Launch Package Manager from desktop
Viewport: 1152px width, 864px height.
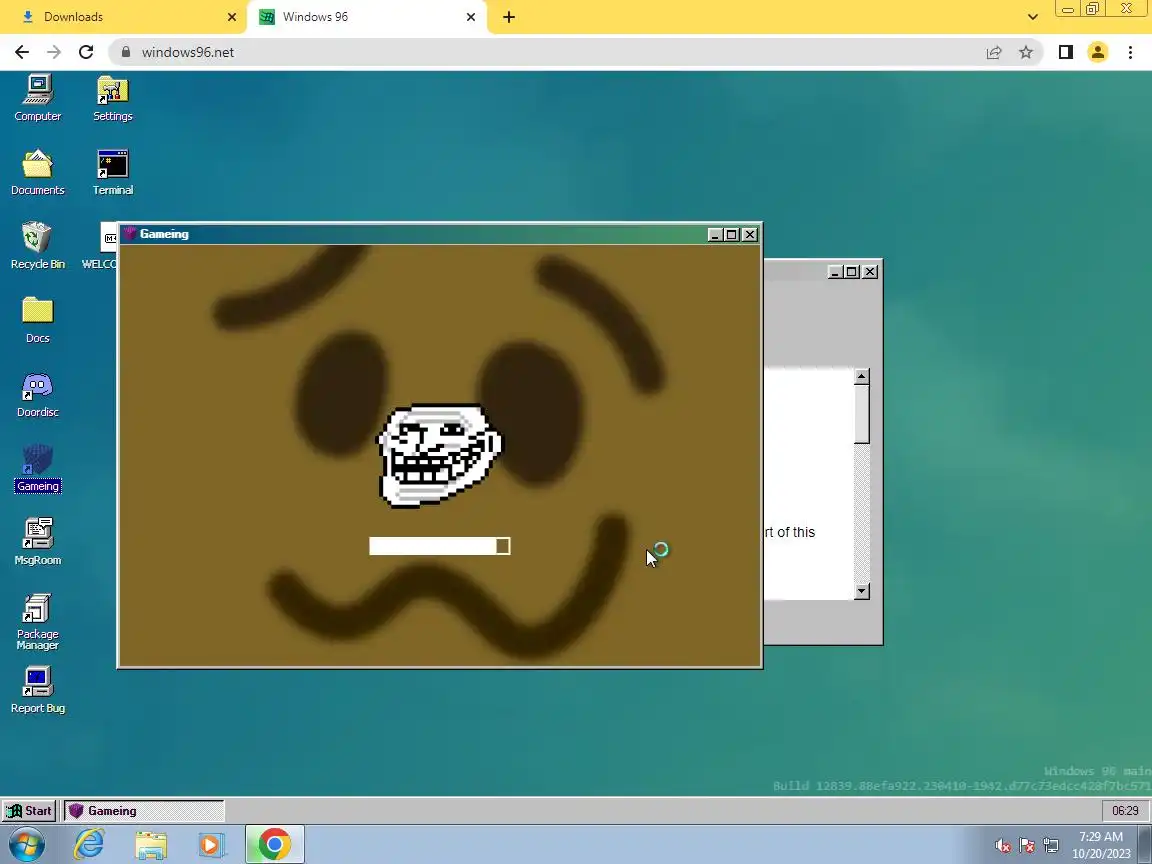click(37, 622)
